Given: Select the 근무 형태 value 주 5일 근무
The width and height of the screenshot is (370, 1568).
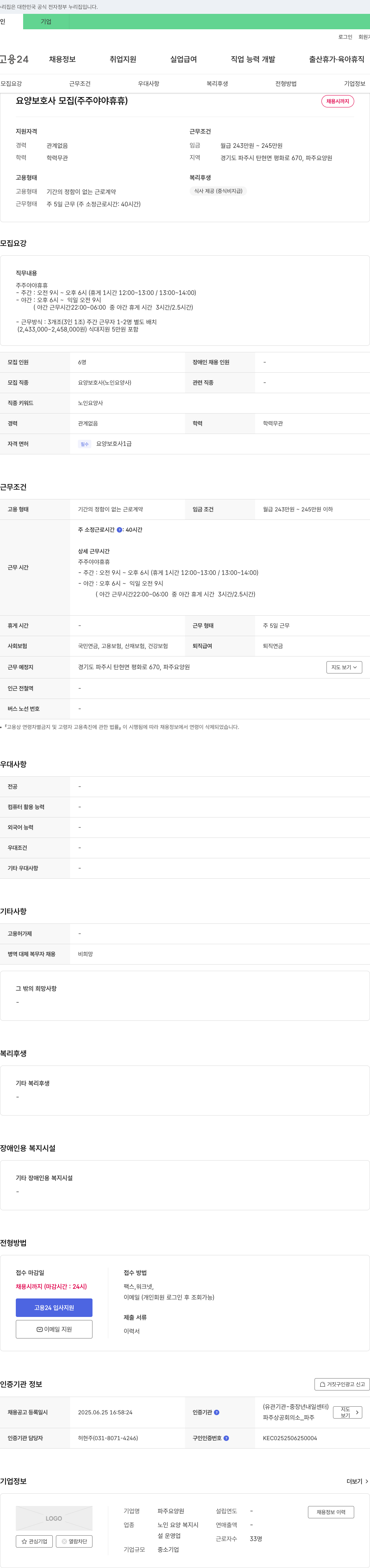Looking at the screenshot, I should (x=276, y=626).
